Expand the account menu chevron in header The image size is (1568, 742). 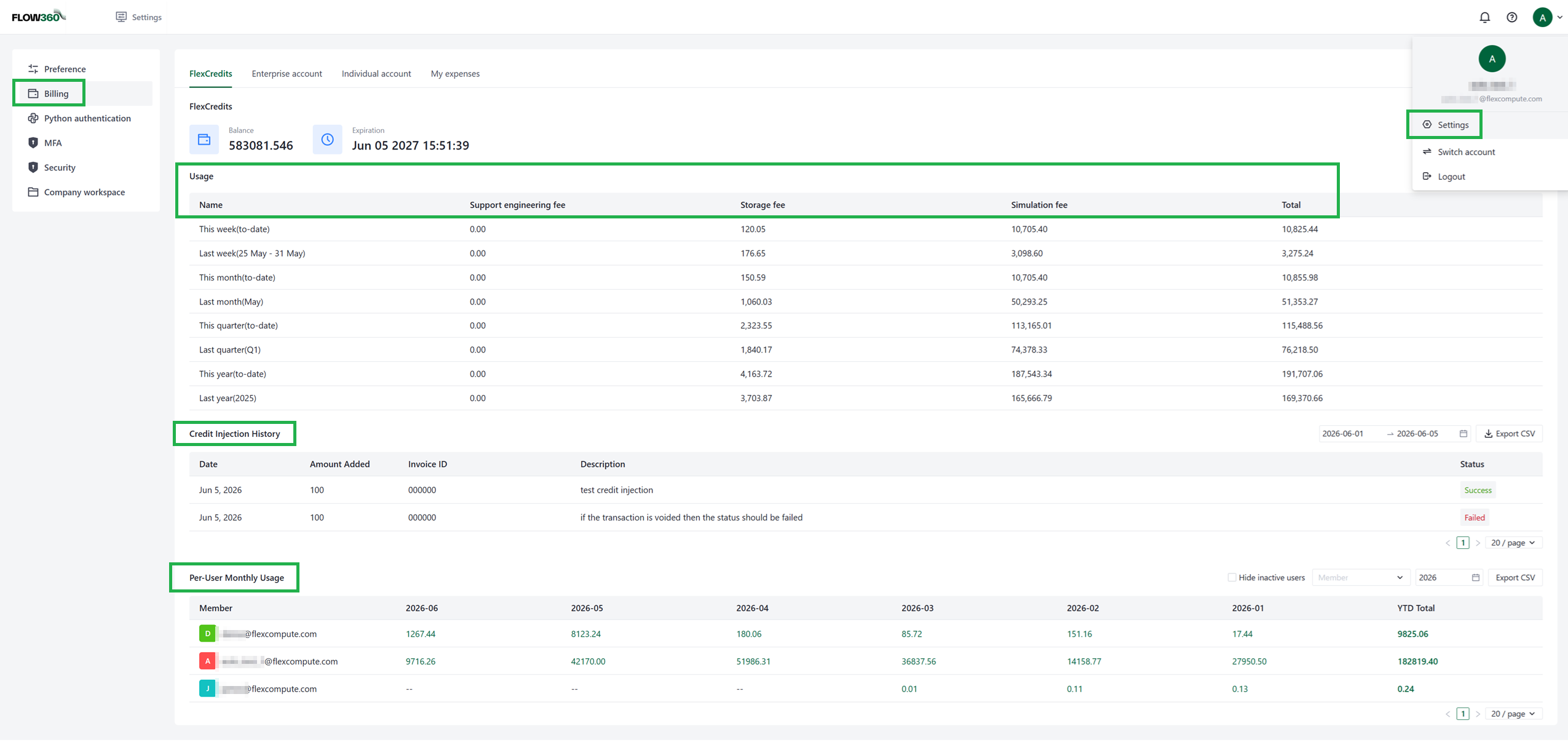pos(1560,17)
